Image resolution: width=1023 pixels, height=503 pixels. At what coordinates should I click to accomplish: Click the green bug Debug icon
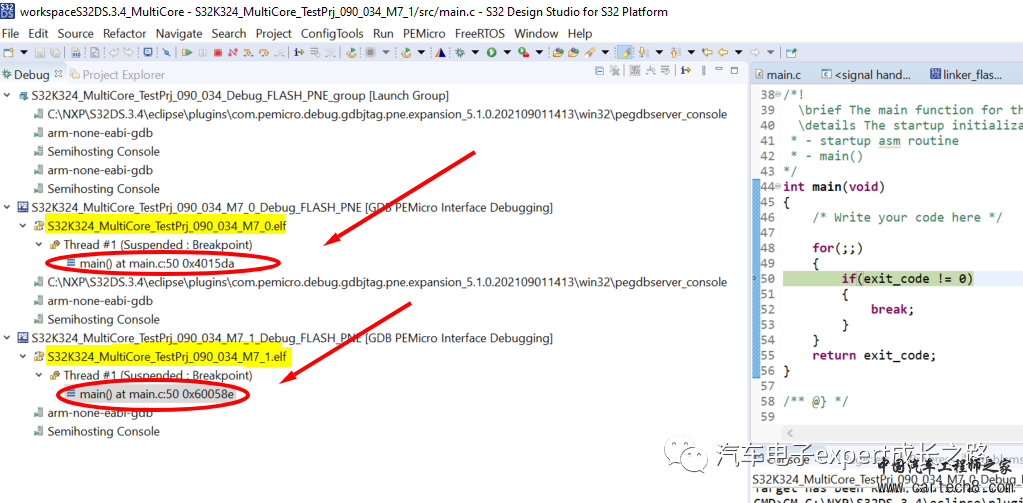click(460, 52)
